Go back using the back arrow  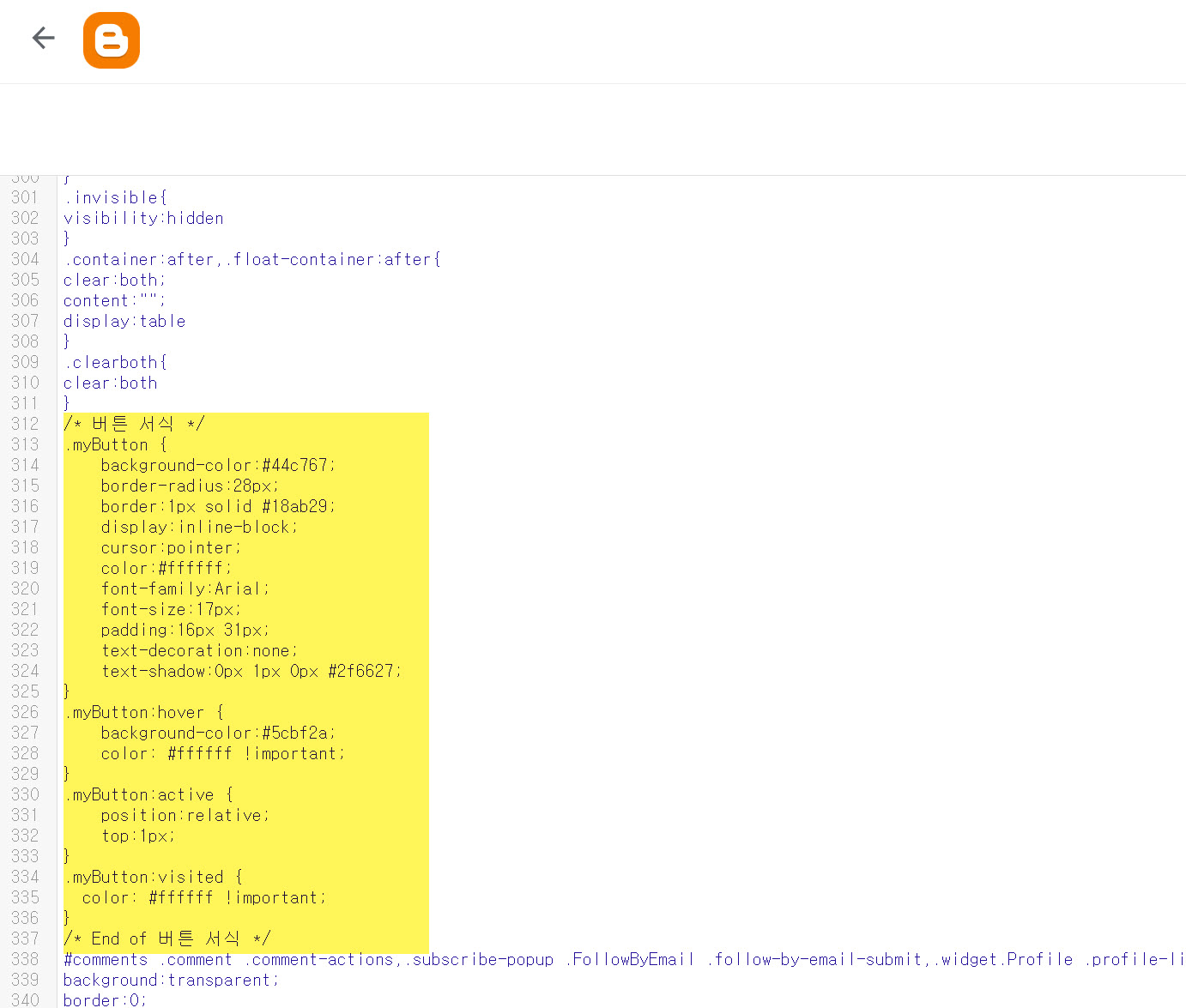(x=43, y=38)
